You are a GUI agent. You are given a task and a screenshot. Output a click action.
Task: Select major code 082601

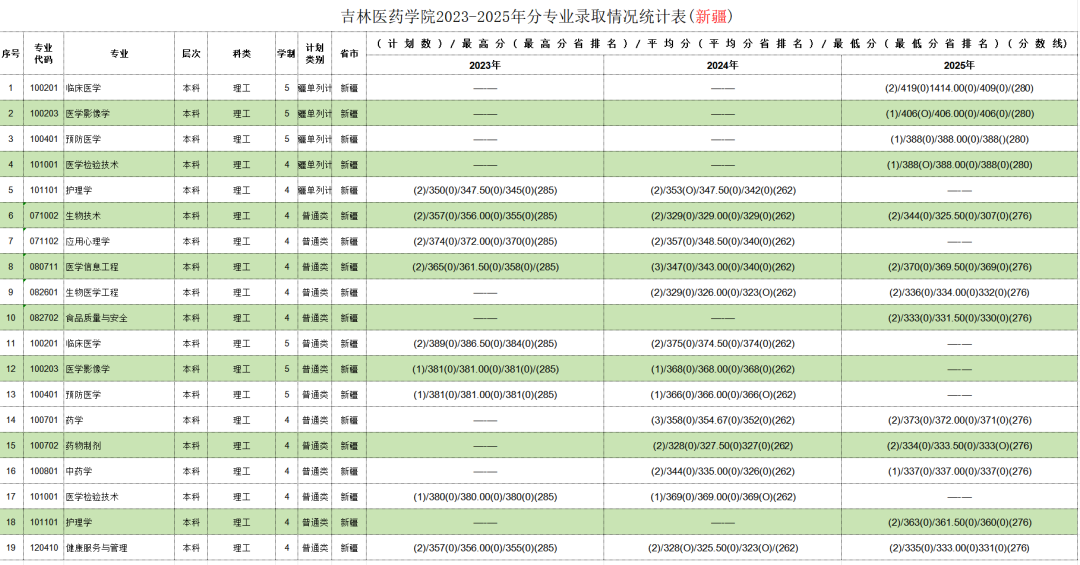(x=44, y=292)
